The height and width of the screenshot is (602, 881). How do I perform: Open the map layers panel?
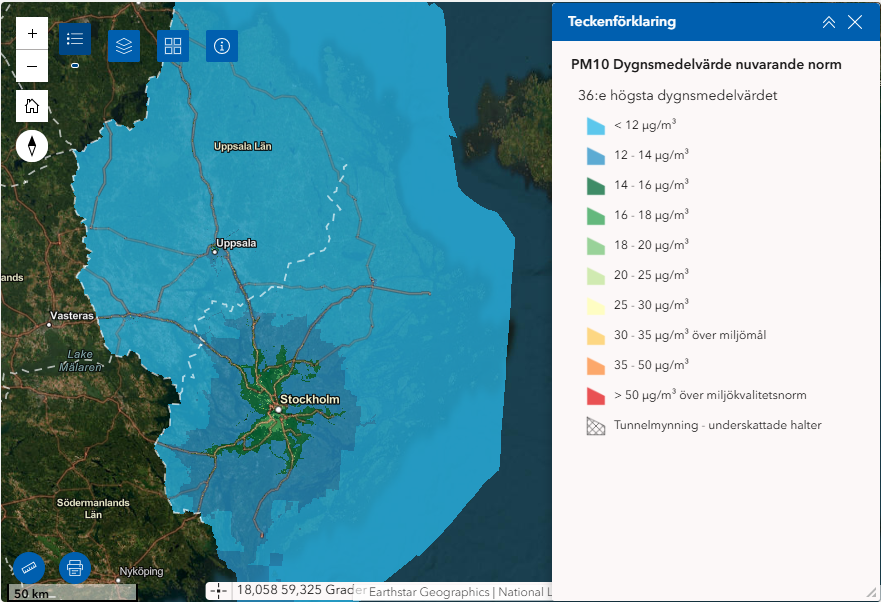tap(124, 46)
